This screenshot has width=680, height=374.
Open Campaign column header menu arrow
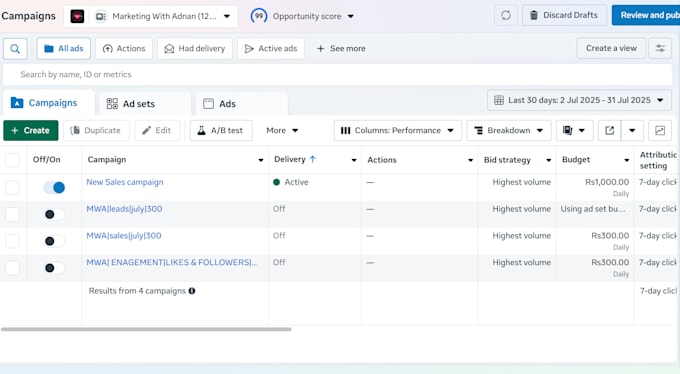(261, 160)
